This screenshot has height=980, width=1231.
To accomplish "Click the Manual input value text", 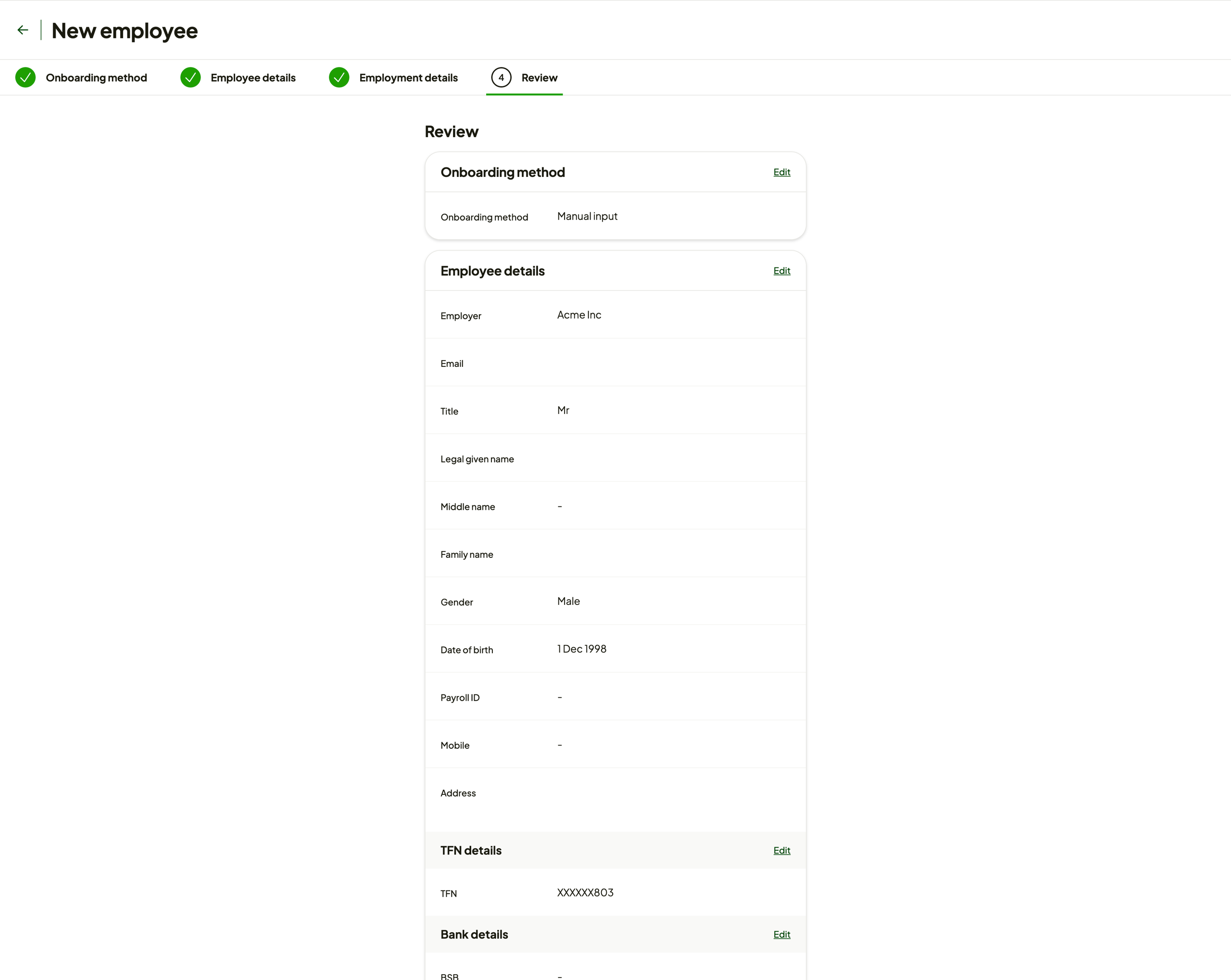I will (x=587, y=216).
